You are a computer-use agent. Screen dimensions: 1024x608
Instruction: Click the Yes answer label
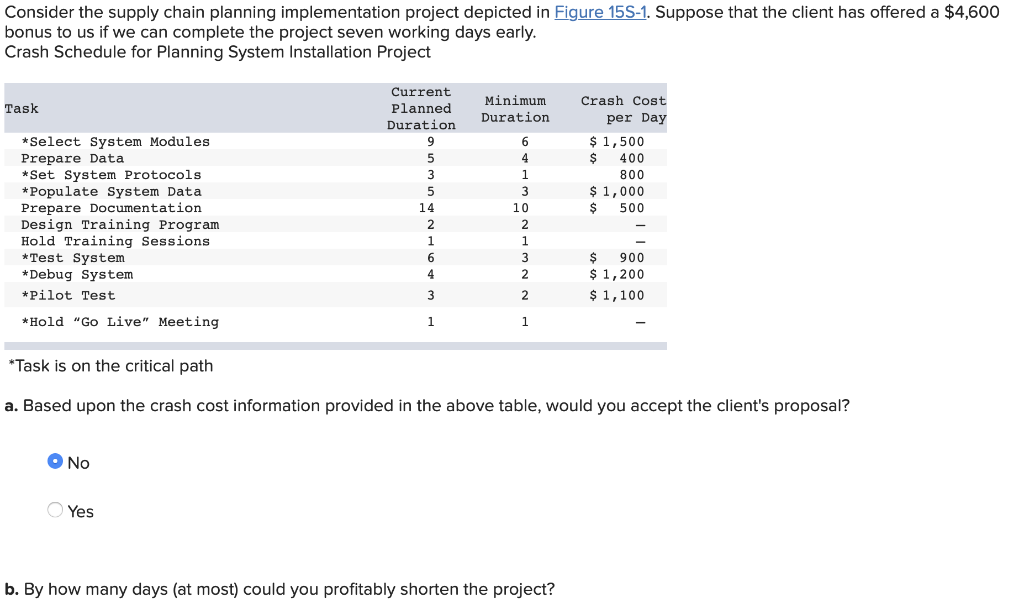[80, 511]
